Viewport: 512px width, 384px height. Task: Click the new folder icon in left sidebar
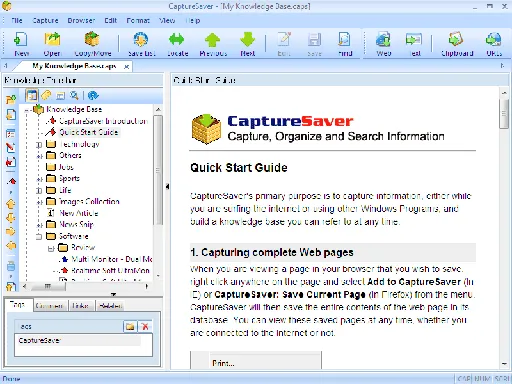11,99
